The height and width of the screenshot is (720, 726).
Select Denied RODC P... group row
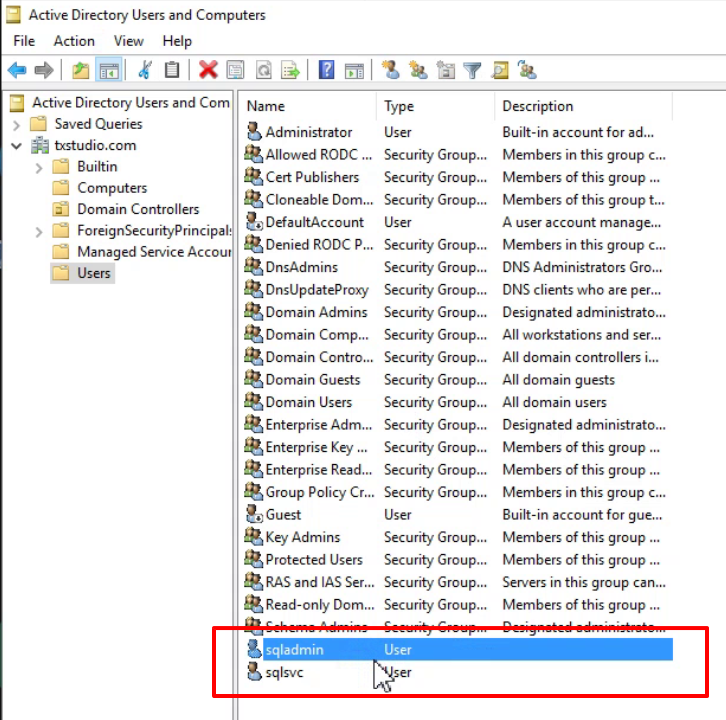(x=319, y=244)
